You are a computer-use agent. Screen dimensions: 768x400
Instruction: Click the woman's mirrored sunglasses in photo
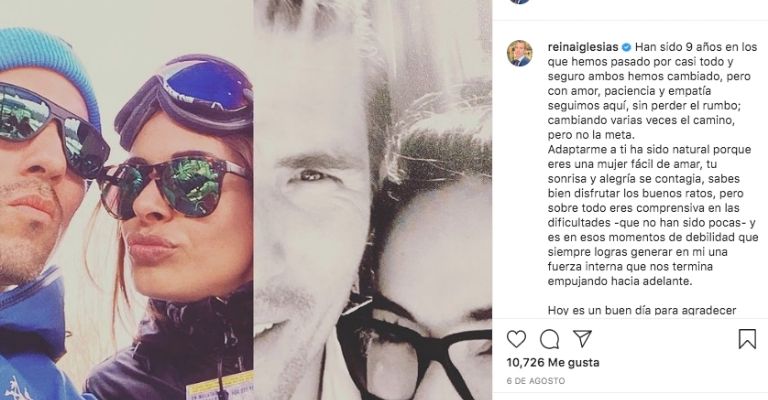pyautogui.click(x=176, y=186)
